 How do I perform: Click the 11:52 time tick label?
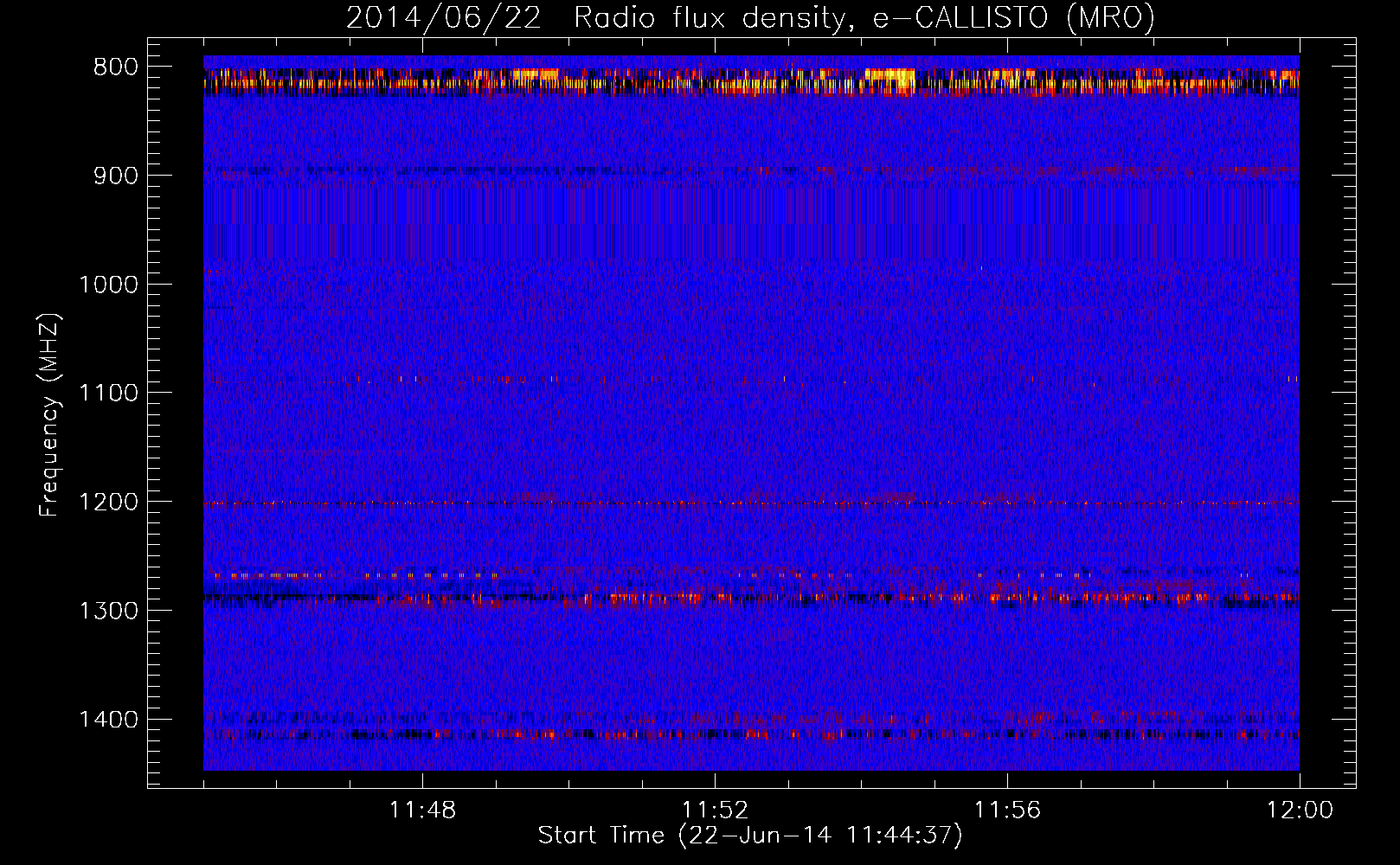pyautogui.click(x=715, y=811)
